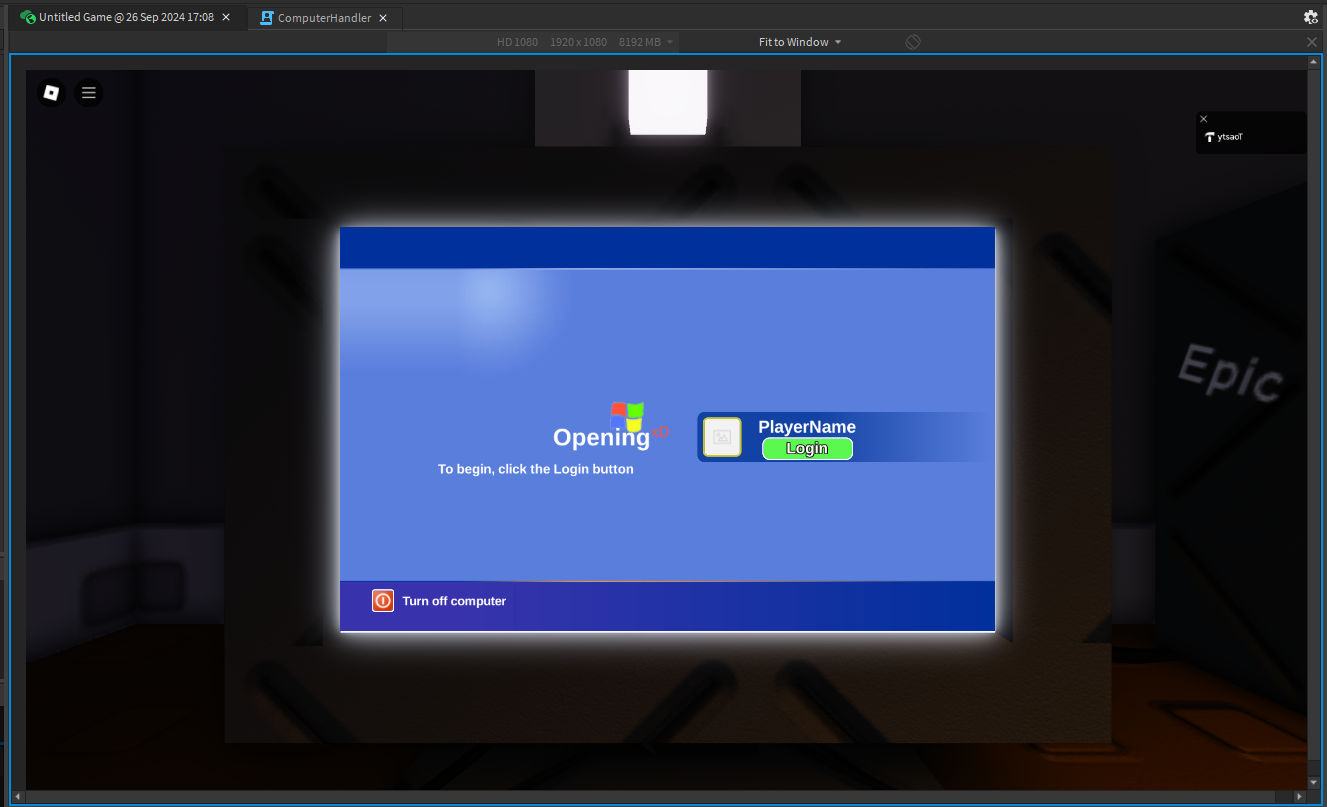1327x807 pixels.
Task: Click the player avatar thumbnail
Action: click(x=722, y=437)
